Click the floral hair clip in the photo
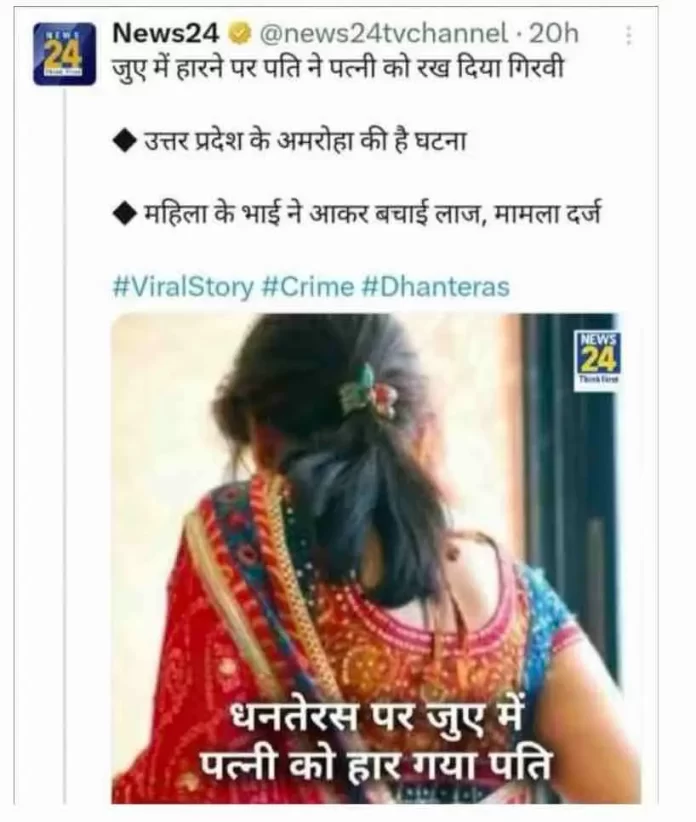This screenshot has height=822, width=696. (x=368, y=393)
